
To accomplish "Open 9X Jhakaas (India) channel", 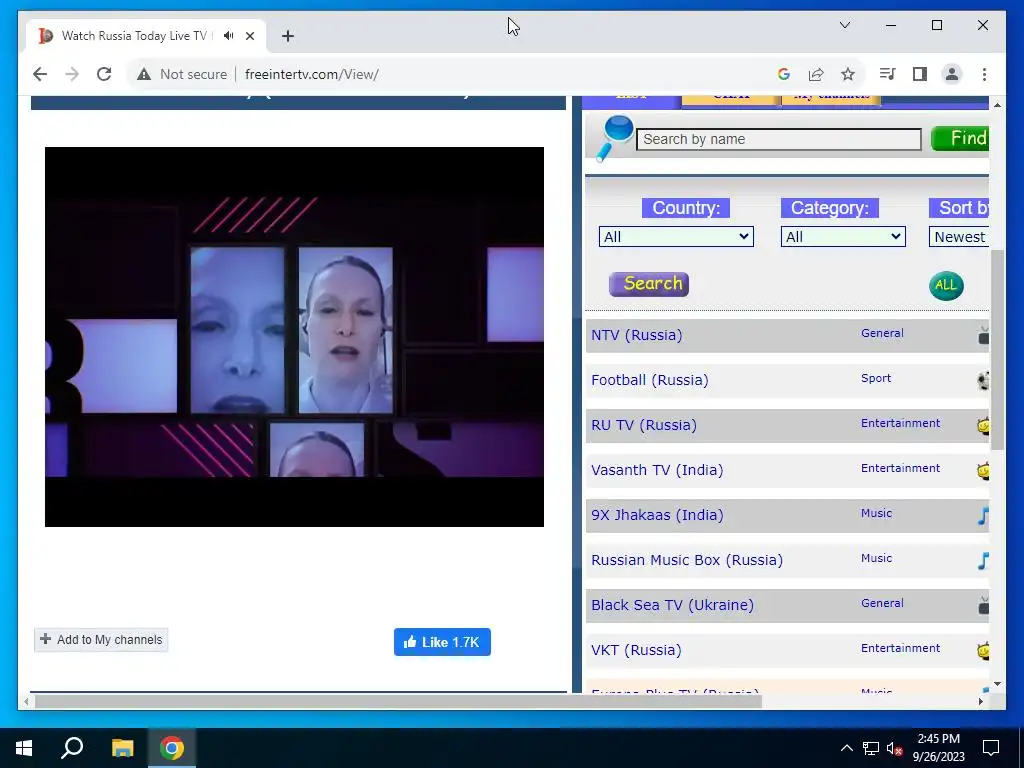I will (657, 515).
